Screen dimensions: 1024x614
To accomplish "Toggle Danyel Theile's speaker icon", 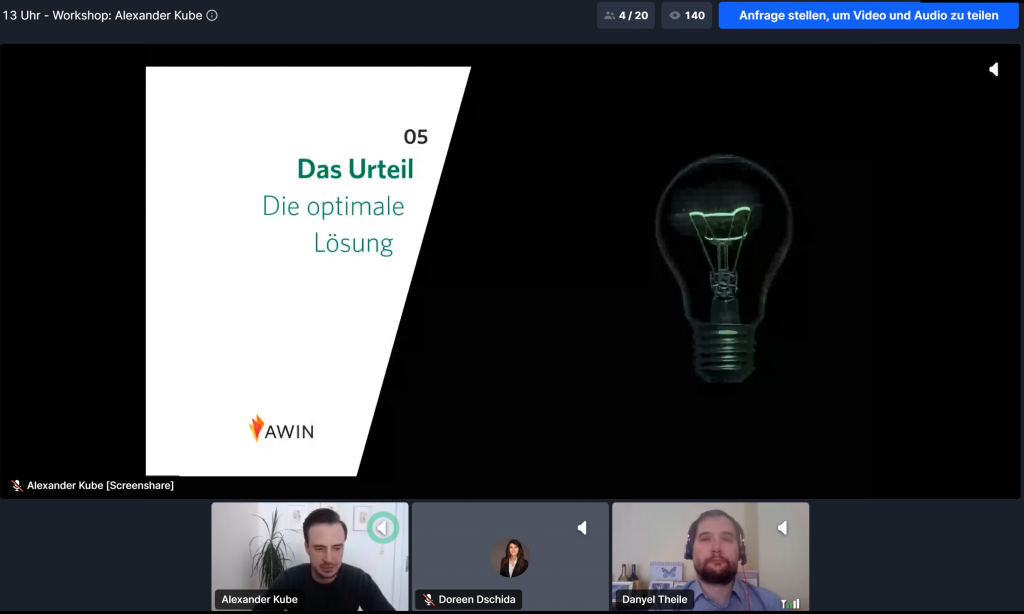I will click(782, 528).
